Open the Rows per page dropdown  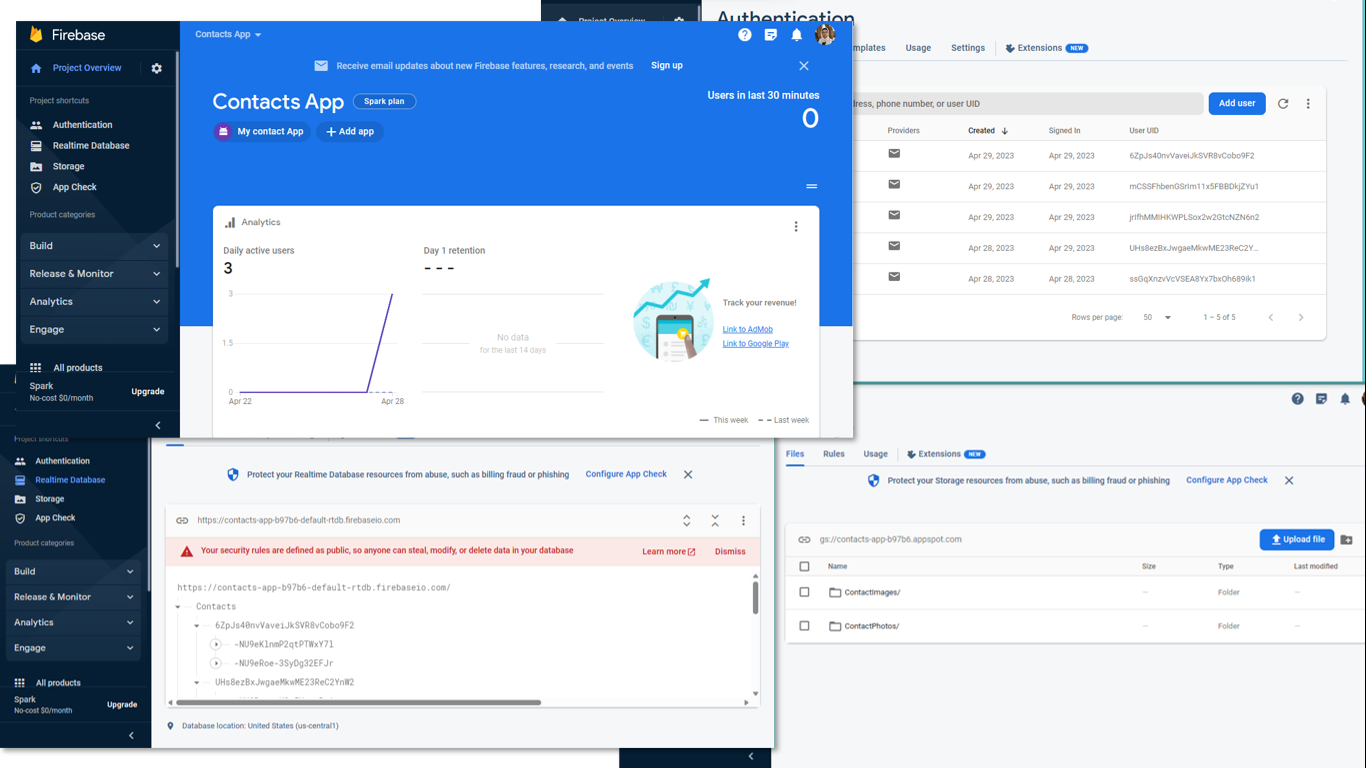[x=1159, y=317]
